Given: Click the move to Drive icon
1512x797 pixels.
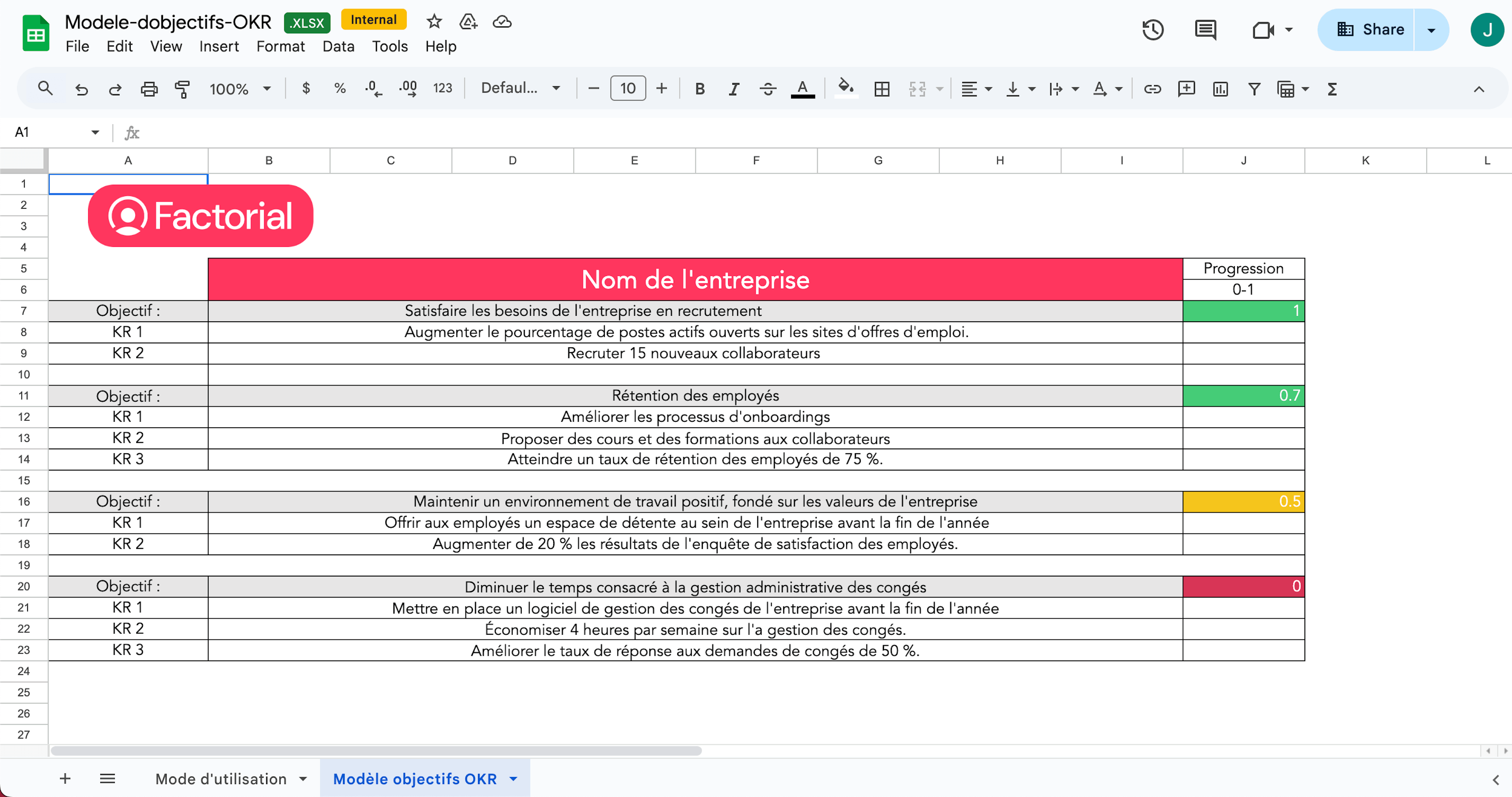Looking at the screenshot, I should pyautogui.click(x=468, y=22).
